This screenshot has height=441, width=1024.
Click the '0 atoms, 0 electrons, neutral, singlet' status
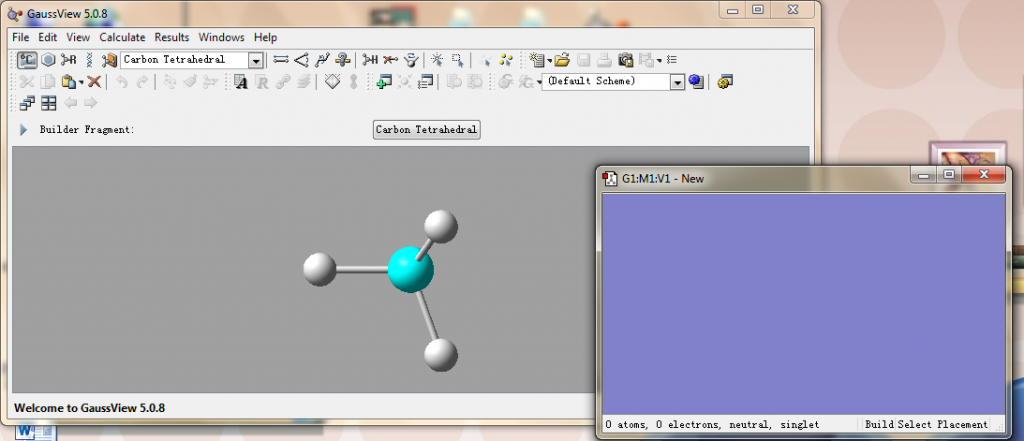(712, 425)
